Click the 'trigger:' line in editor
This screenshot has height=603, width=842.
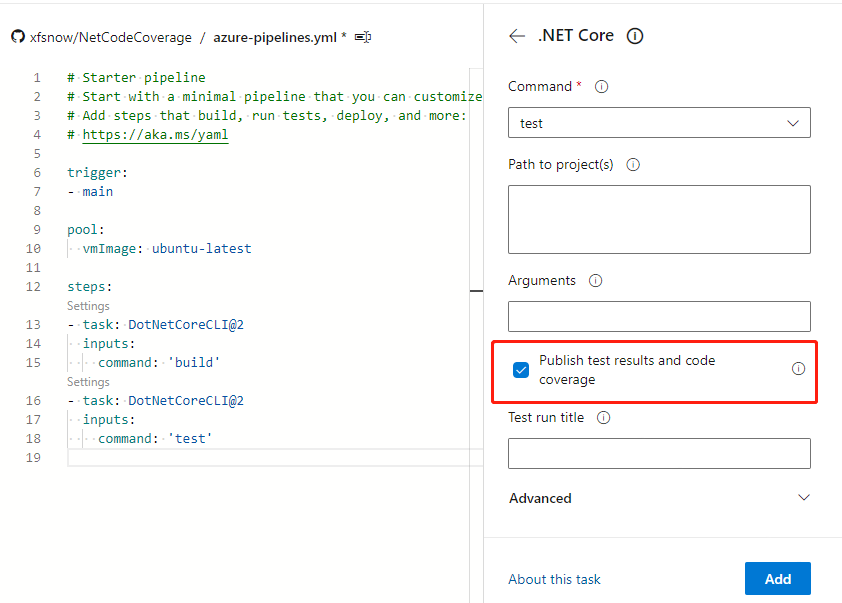[97, 172]
